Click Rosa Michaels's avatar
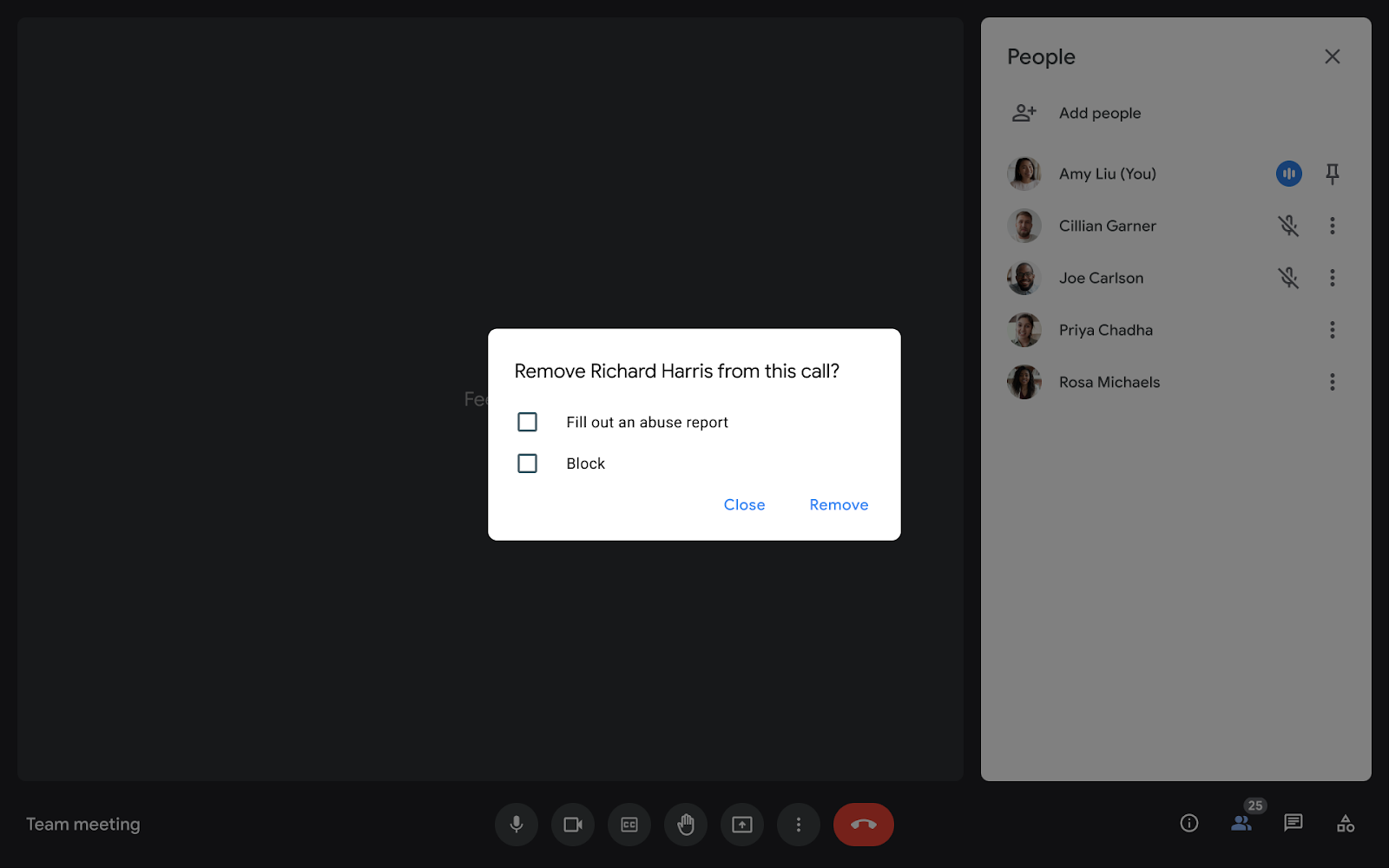The width and height of the screenshot is (1389, 868). point(1024,382)
